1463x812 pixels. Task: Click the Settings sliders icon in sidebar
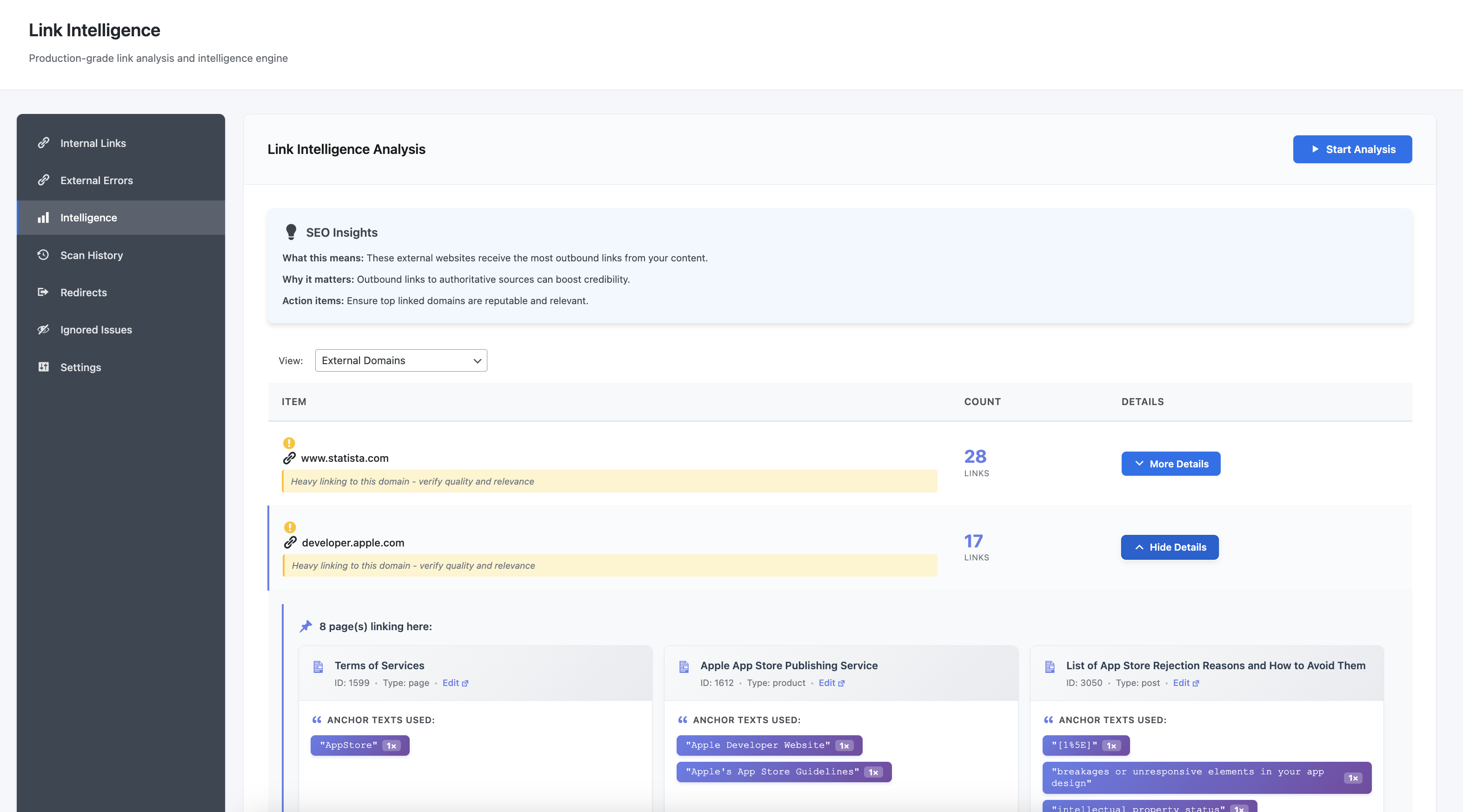tap(43, 367)
